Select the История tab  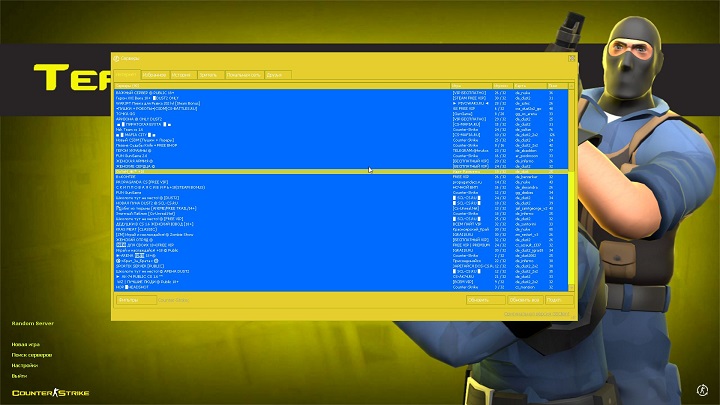pyautogui.click(x=181, y=75)
